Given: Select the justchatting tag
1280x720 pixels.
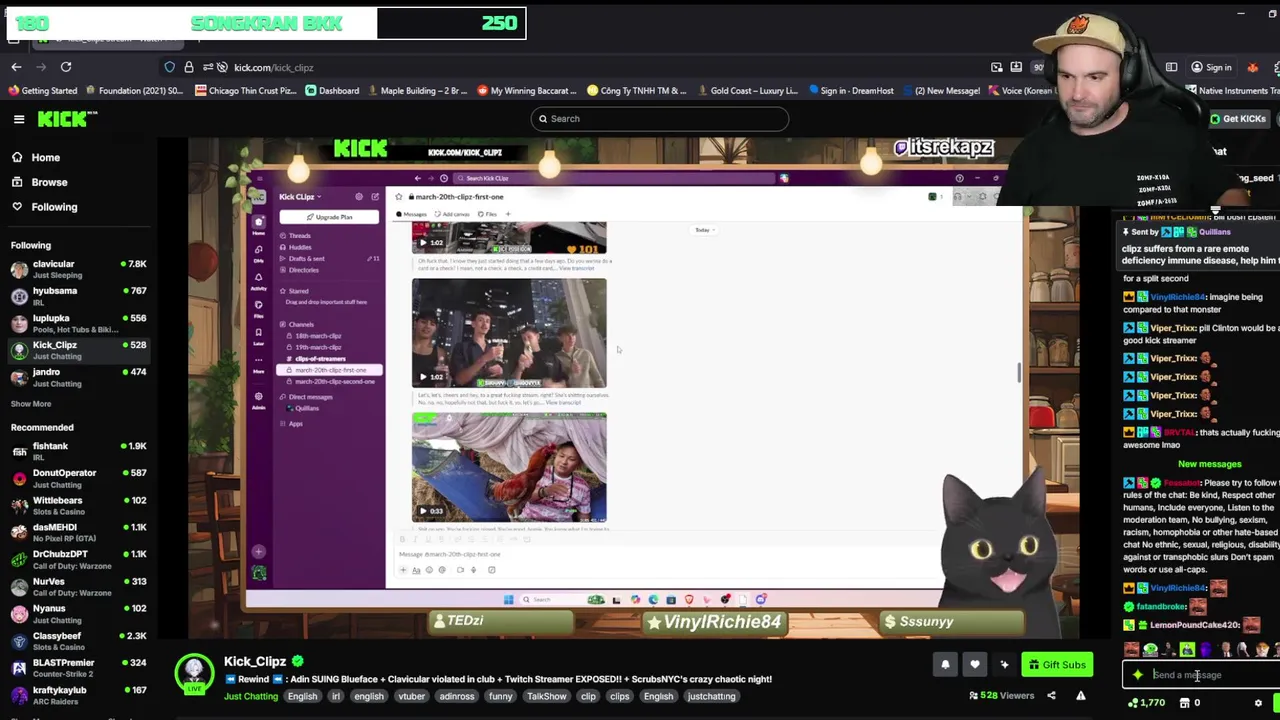Looking at the screenshot, I should pyautogui.click(x=711, y=696).
